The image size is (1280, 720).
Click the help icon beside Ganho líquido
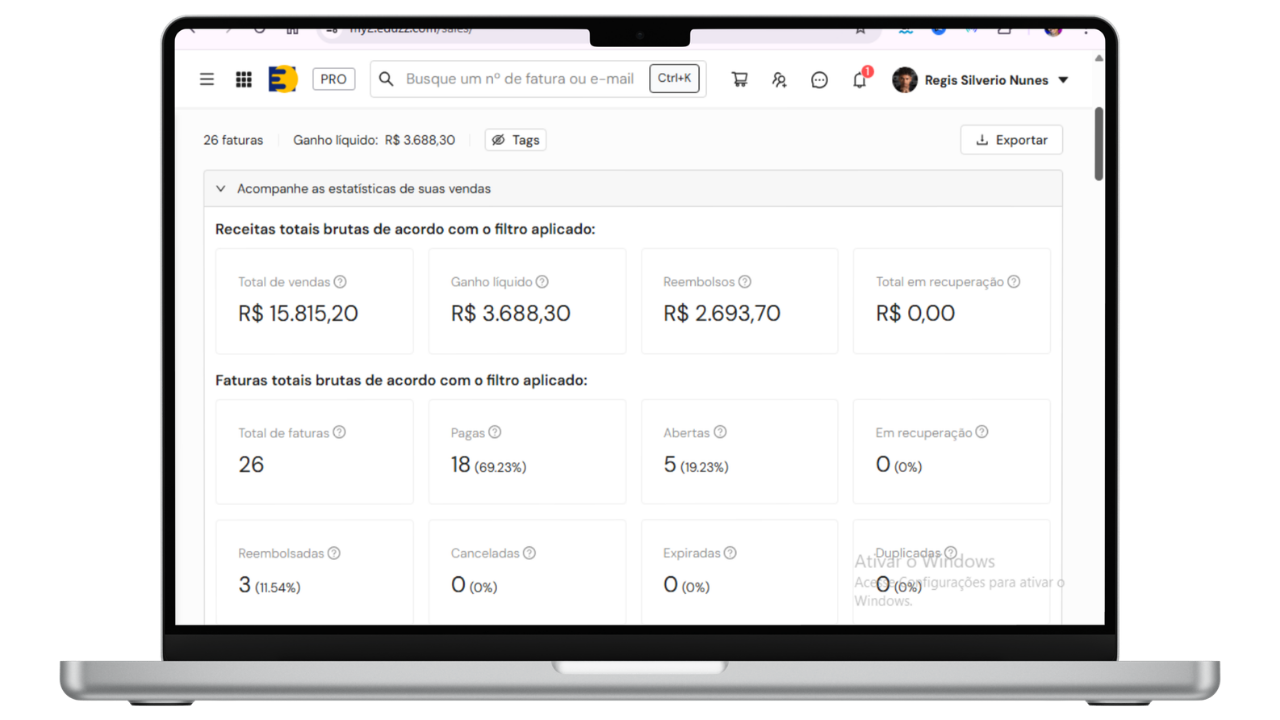click(x=542, y=282)
